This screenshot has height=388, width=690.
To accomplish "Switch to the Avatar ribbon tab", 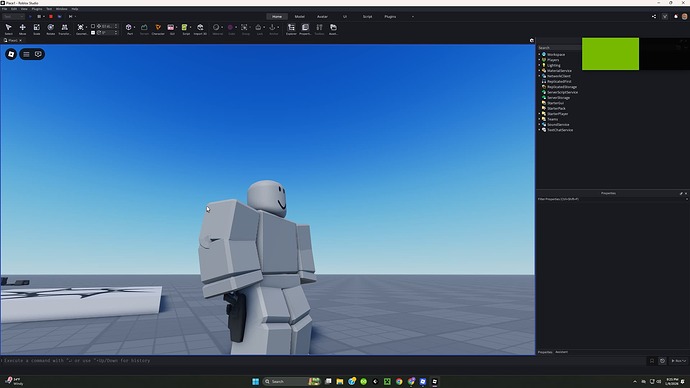I will click(322, 17).
